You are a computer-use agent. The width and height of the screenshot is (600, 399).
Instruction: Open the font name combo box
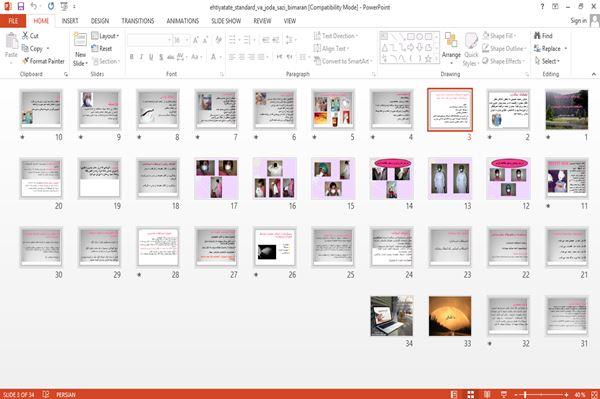[x=149, y=40]
